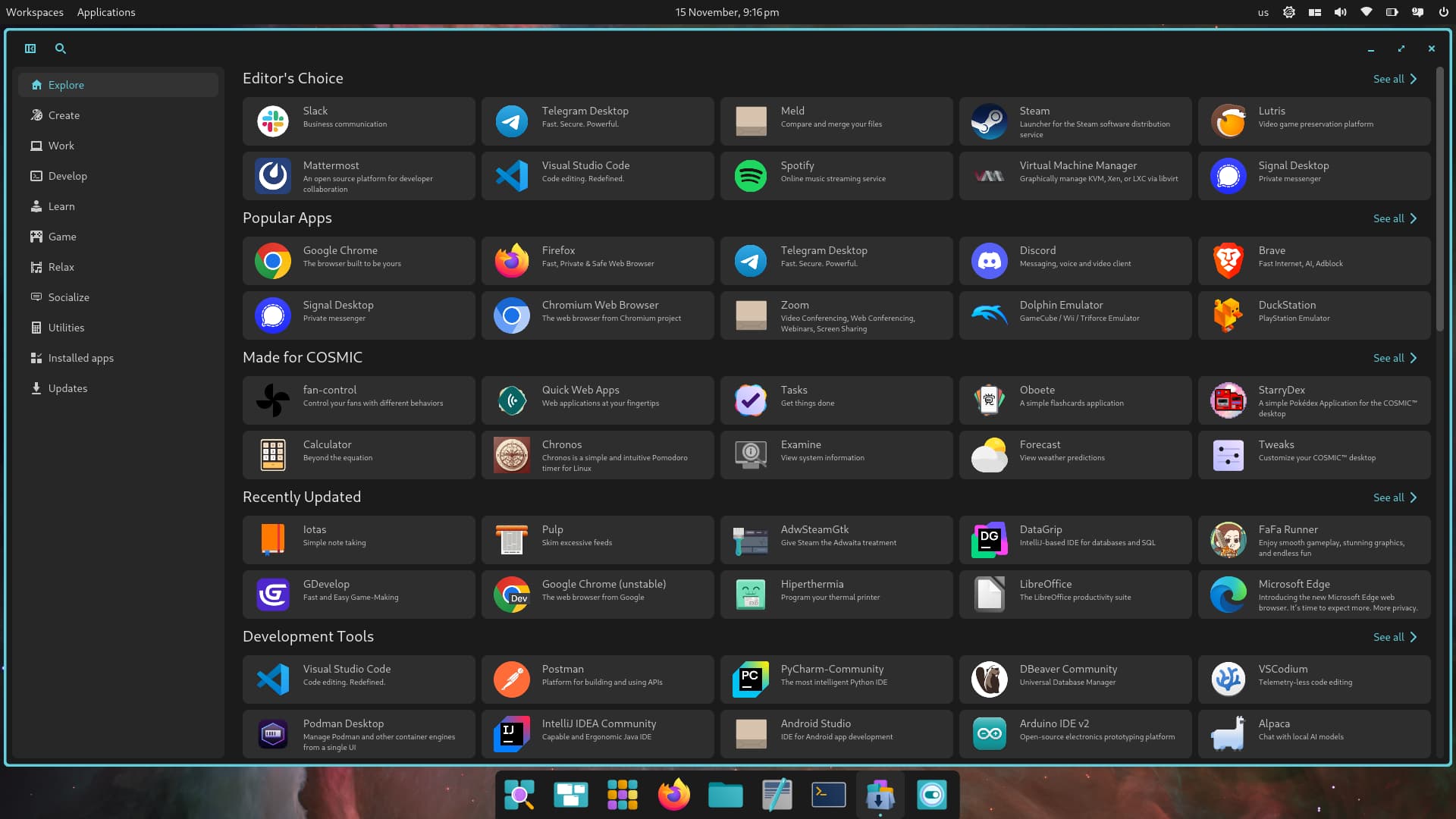The image size is (1456, 819).
Task: Toggle the sidebar navigation panel icon
Action: click(x=30, y=49)
